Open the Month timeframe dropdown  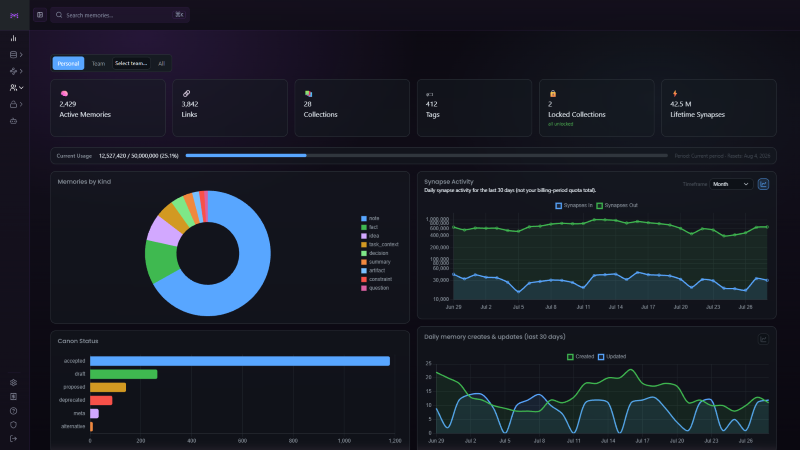pyautogui.click(x=731, y=184)
